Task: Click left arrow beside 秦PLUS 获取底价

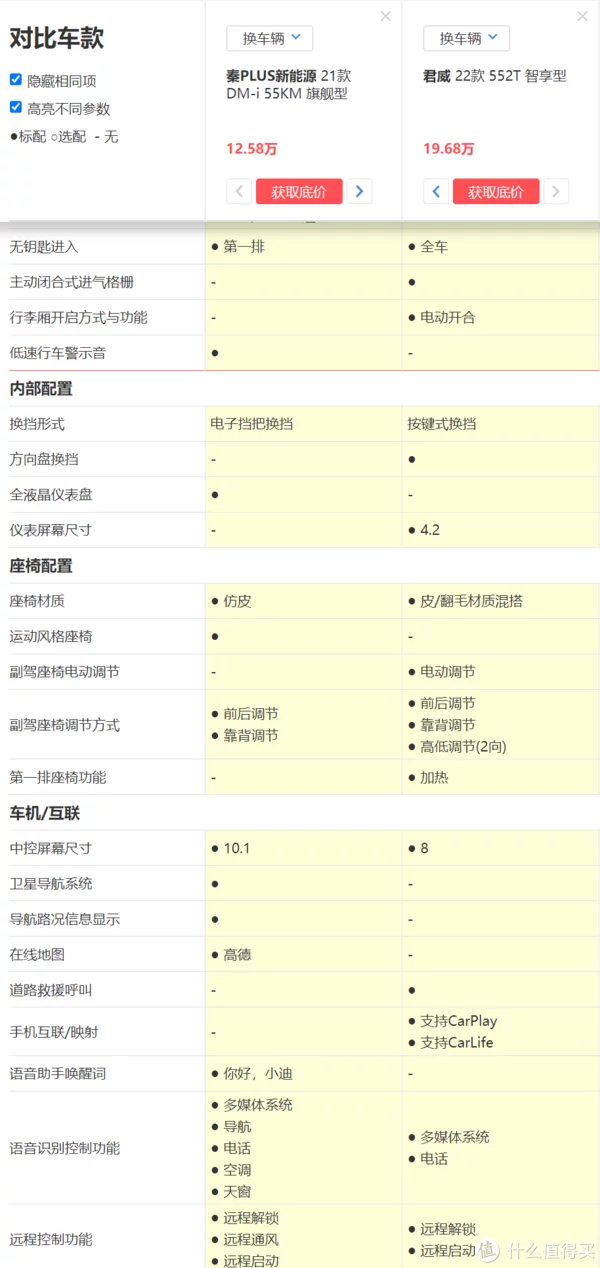Action: coord(239,192)
